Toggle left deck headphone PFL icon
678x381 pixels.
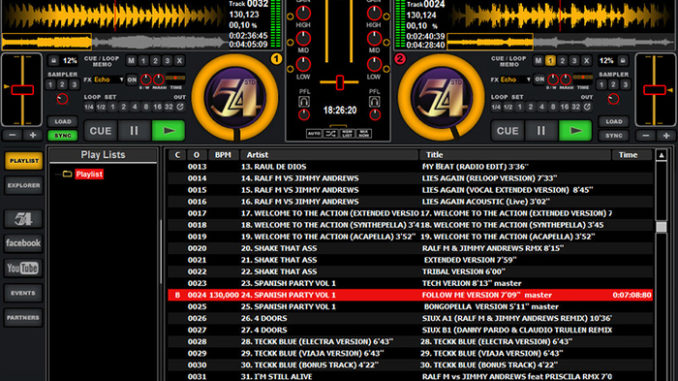304,102
